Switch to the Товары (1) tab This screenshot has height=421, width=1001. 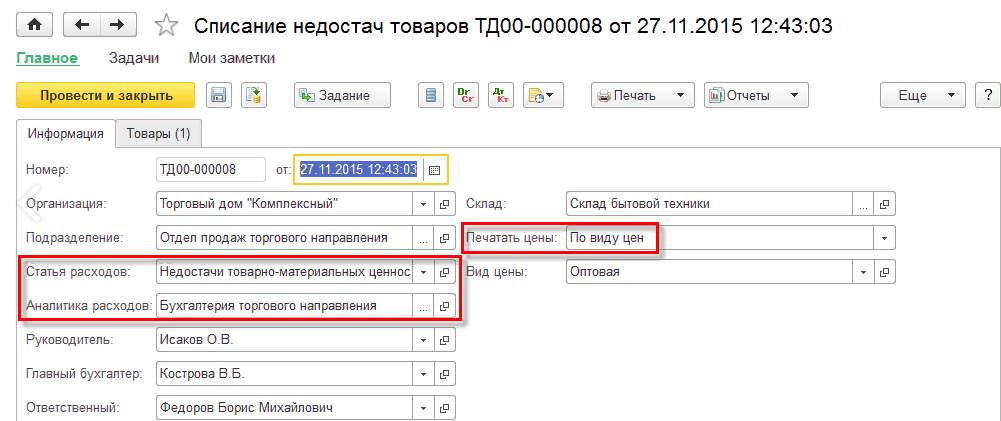(x=158, y=133)
